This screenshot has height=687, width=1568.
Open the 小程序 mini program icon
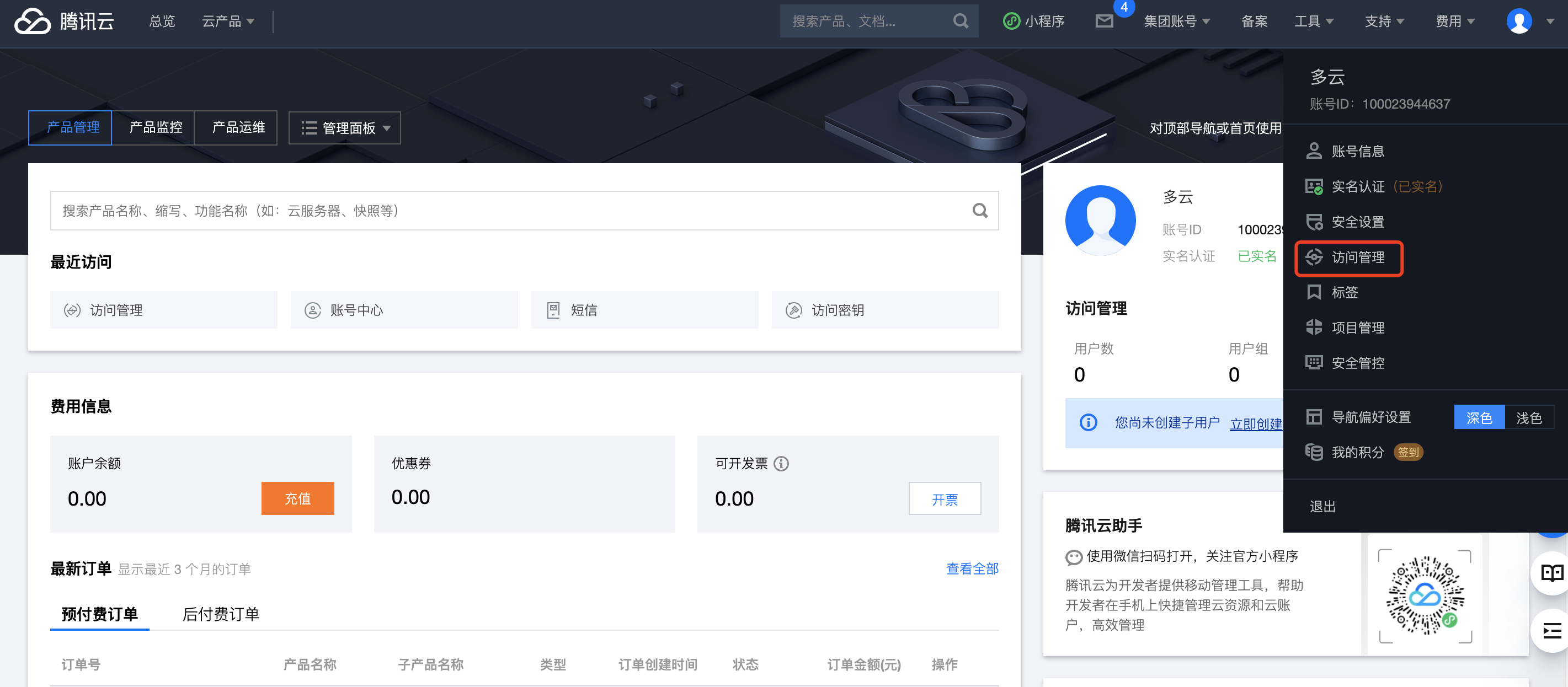[x=1011, y=22]
